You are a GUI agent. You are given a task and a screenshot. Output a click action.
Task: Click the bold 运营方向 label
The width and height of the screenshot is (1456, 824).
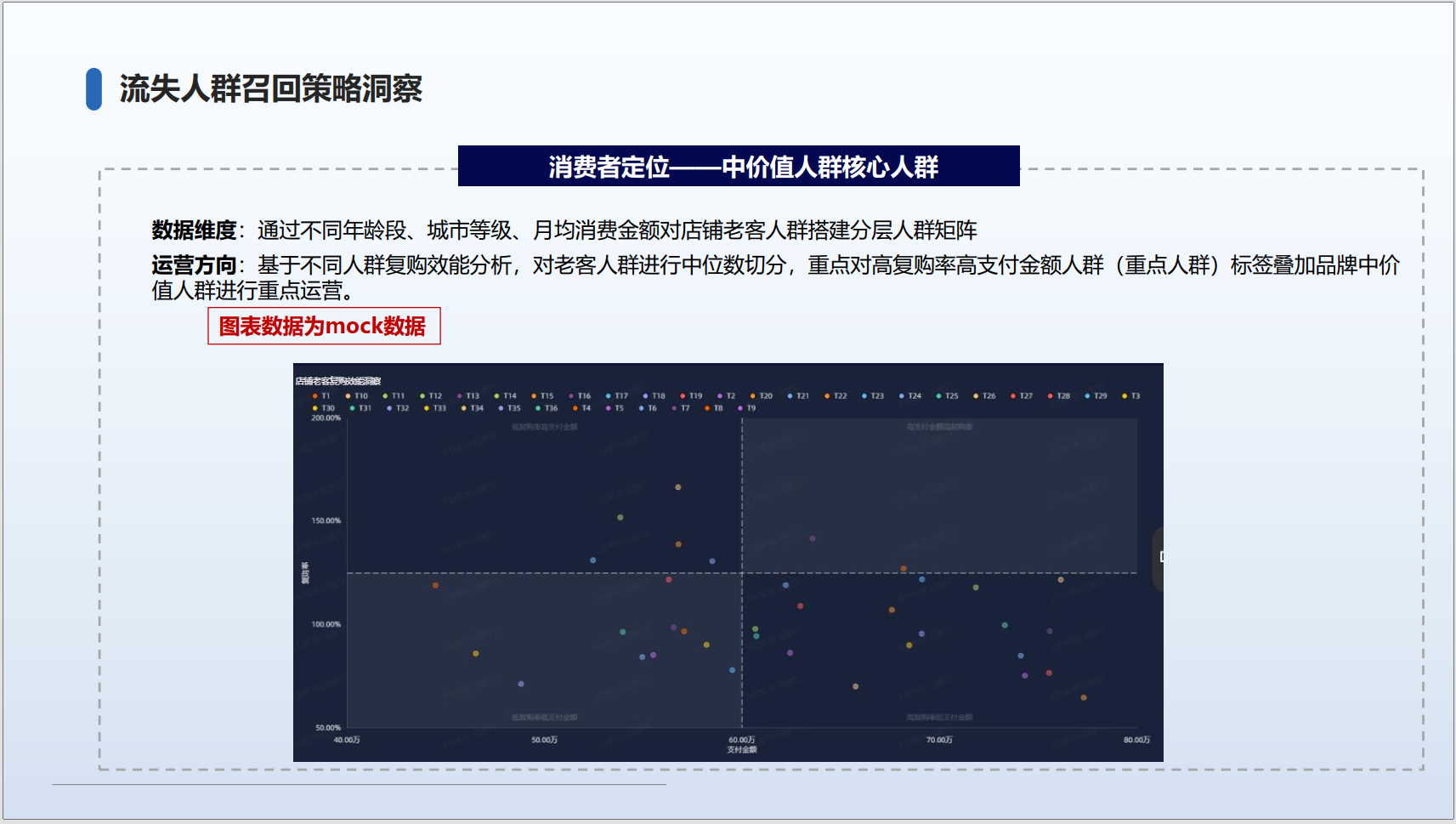coord(194,265)
